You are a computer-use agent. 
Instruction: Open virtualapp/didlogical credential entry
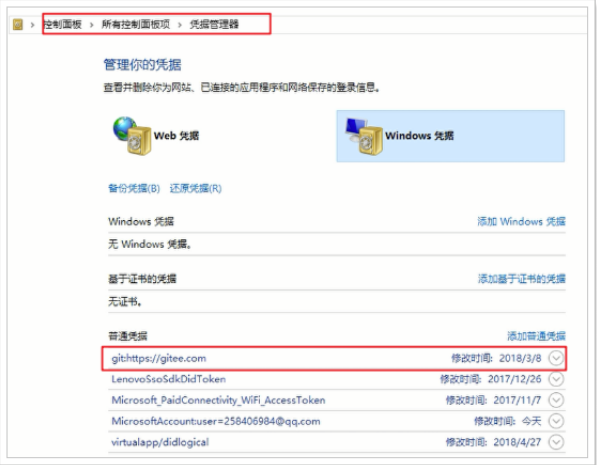pyautogui.click(x=160, y=442)
